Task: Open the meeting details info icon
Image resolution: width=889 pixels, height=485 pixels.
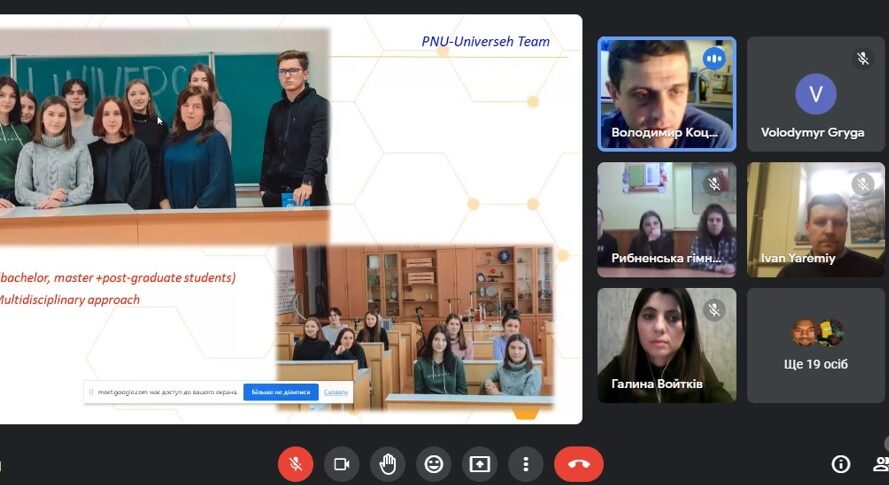Action: 841,464
